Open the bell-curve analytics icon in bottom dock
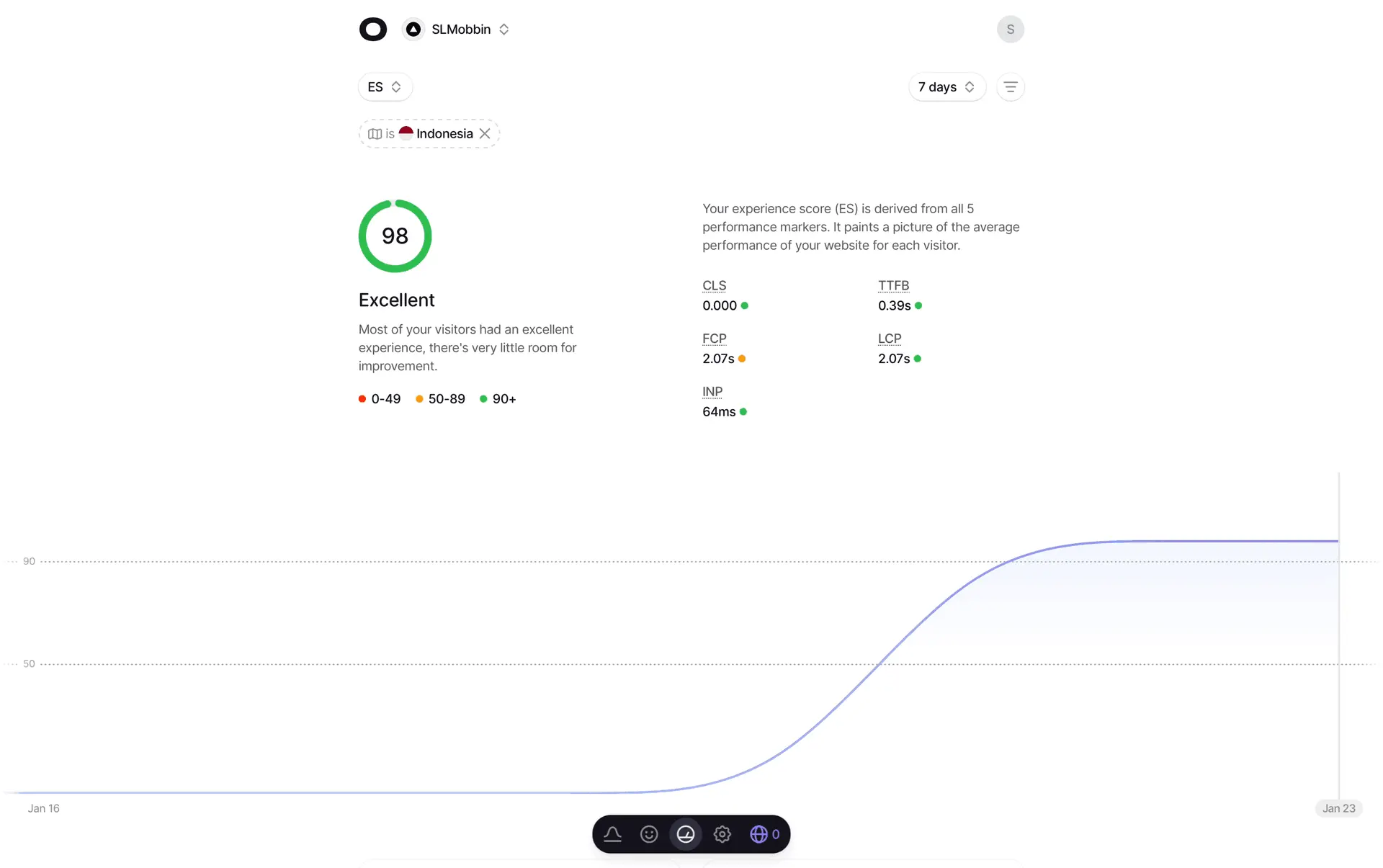Screen dimensions: 1383x868 coord(612,834)
